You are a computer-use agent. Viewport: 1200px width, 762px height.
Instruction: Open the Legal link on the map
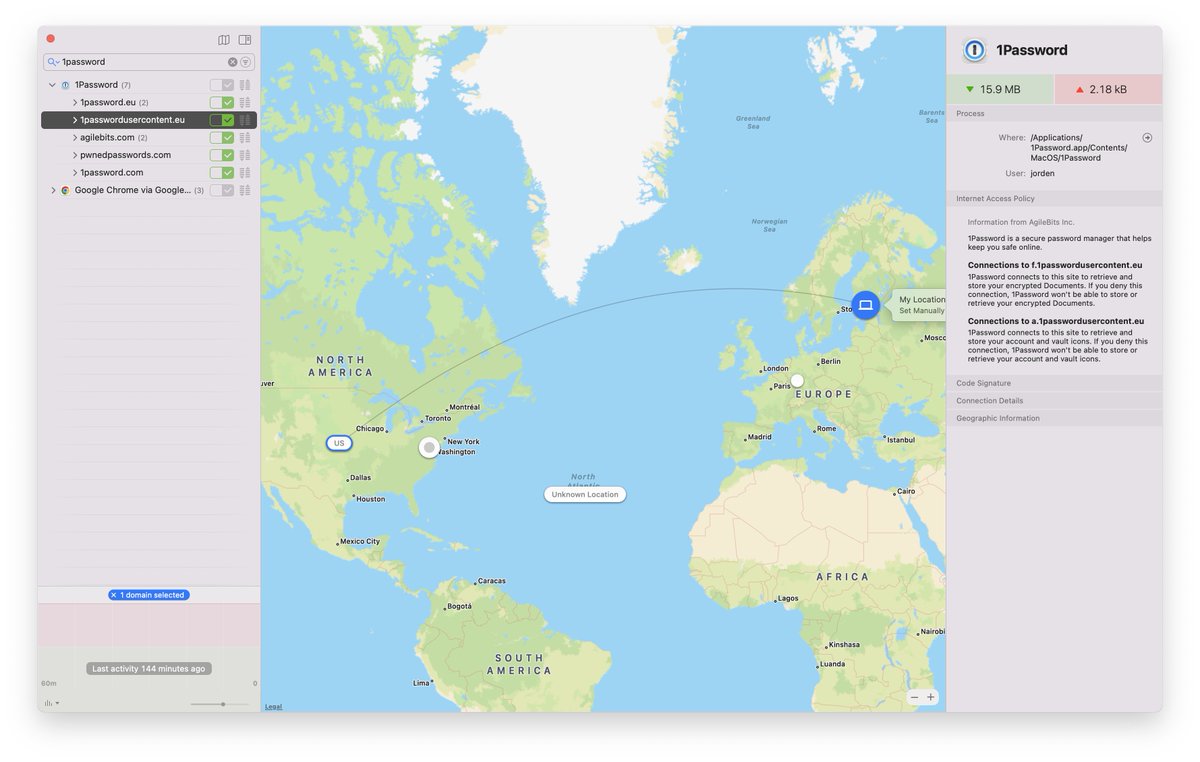[x=273, y=707]
